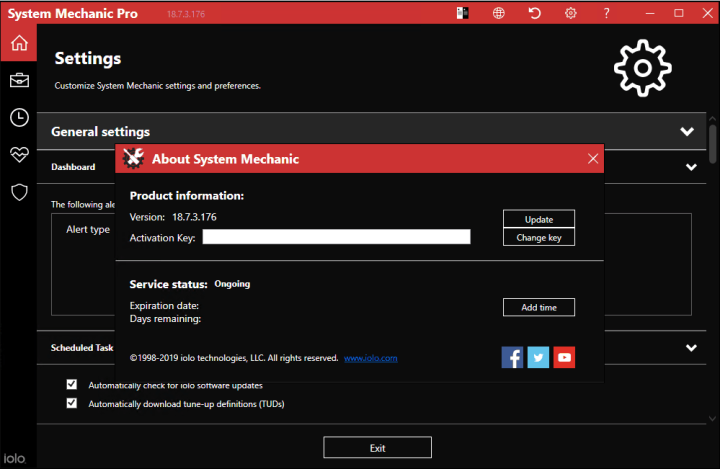
Task: Minimize the System Mechanic Pro window
Action: tap(650, 13)
